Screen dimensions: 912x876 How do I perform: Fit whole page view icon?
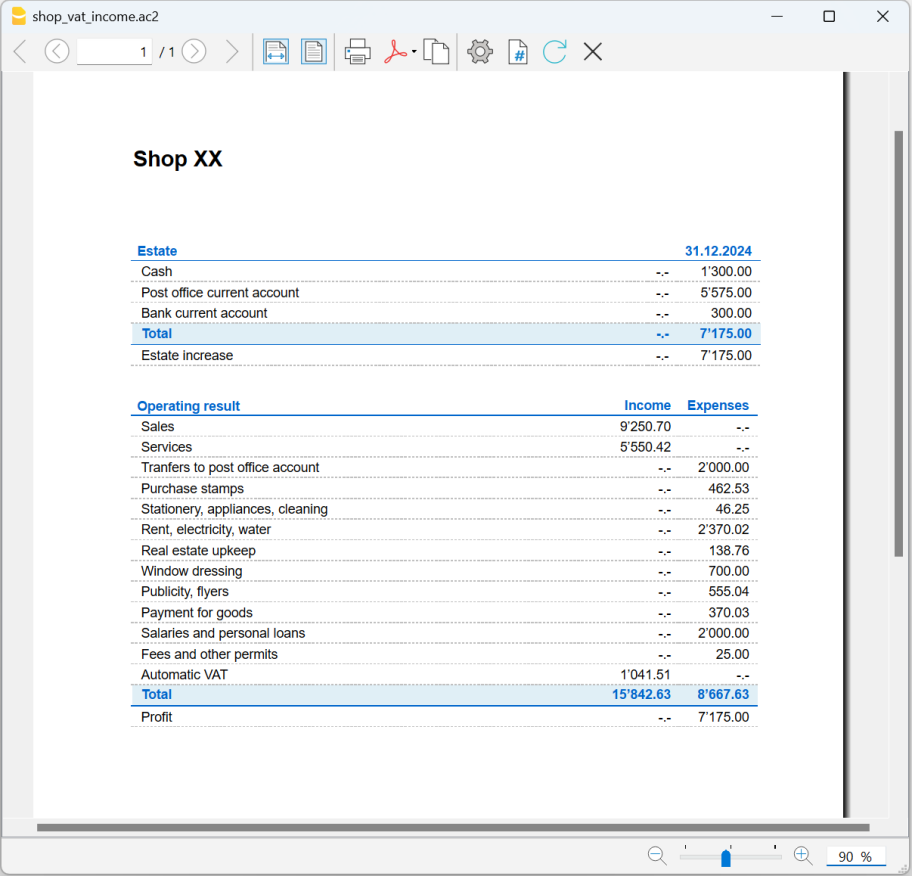click(x=314, y=52)
